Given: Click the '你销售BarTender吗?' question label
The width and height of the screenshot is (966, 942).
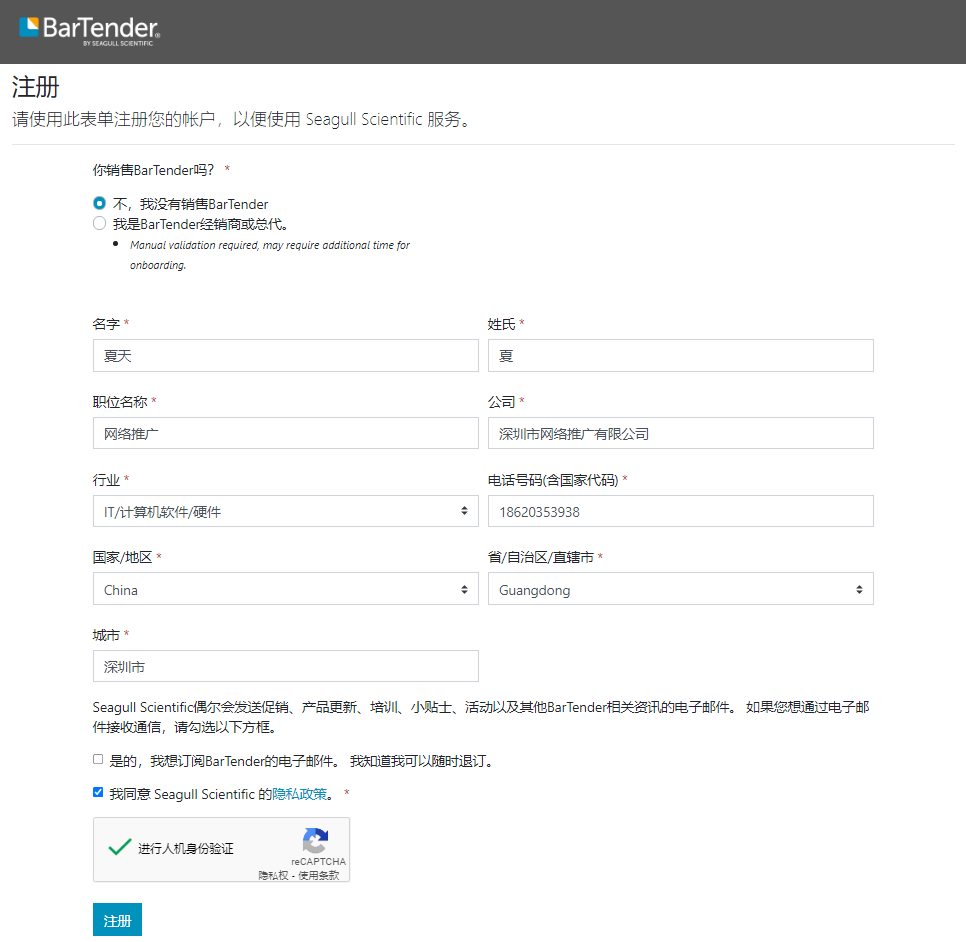Looking at the screenshot, I should pos(153,170).
